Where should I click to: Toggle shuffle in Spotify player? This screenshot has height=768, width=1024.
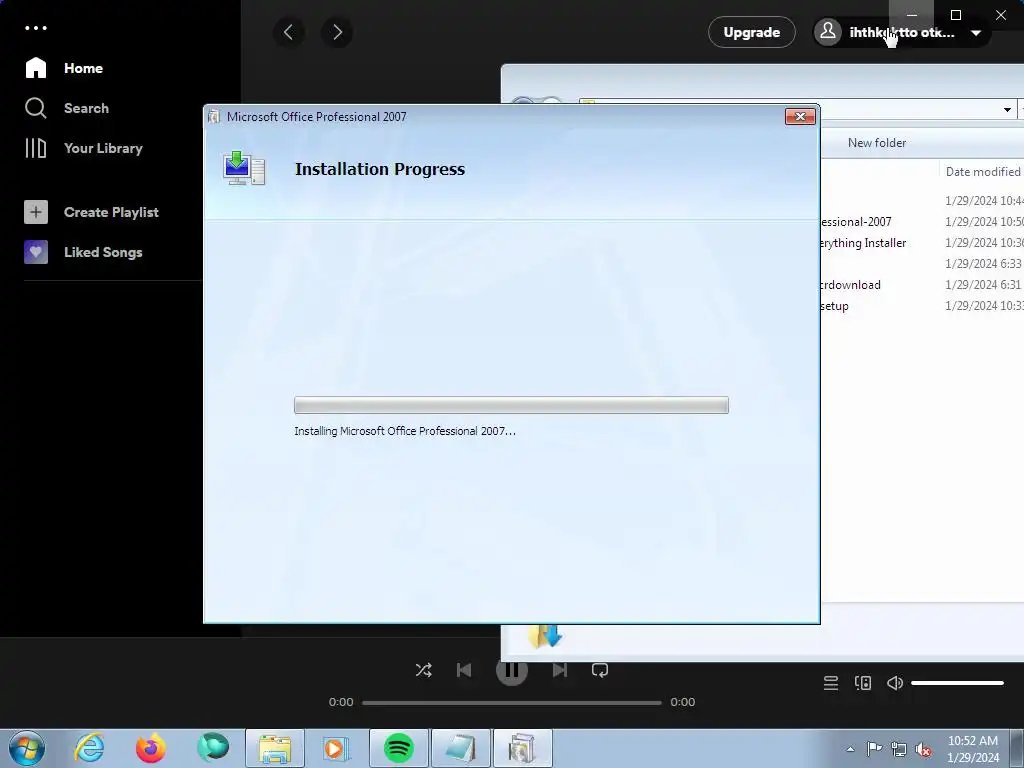click(423, 670)
